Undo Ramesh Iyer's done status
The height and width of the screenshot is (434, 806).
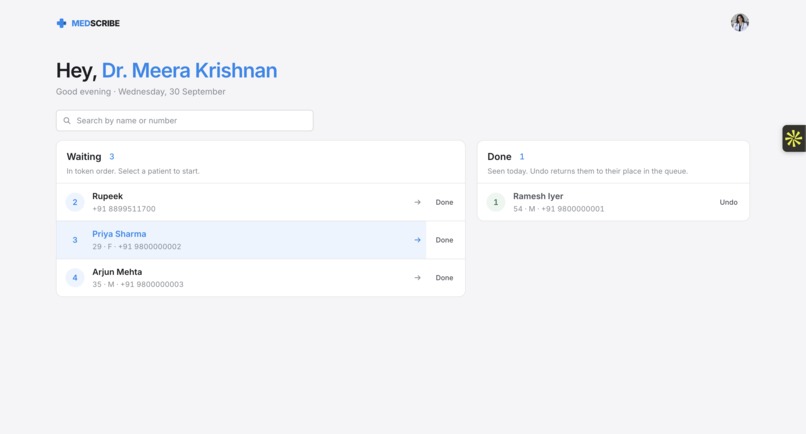728,202
